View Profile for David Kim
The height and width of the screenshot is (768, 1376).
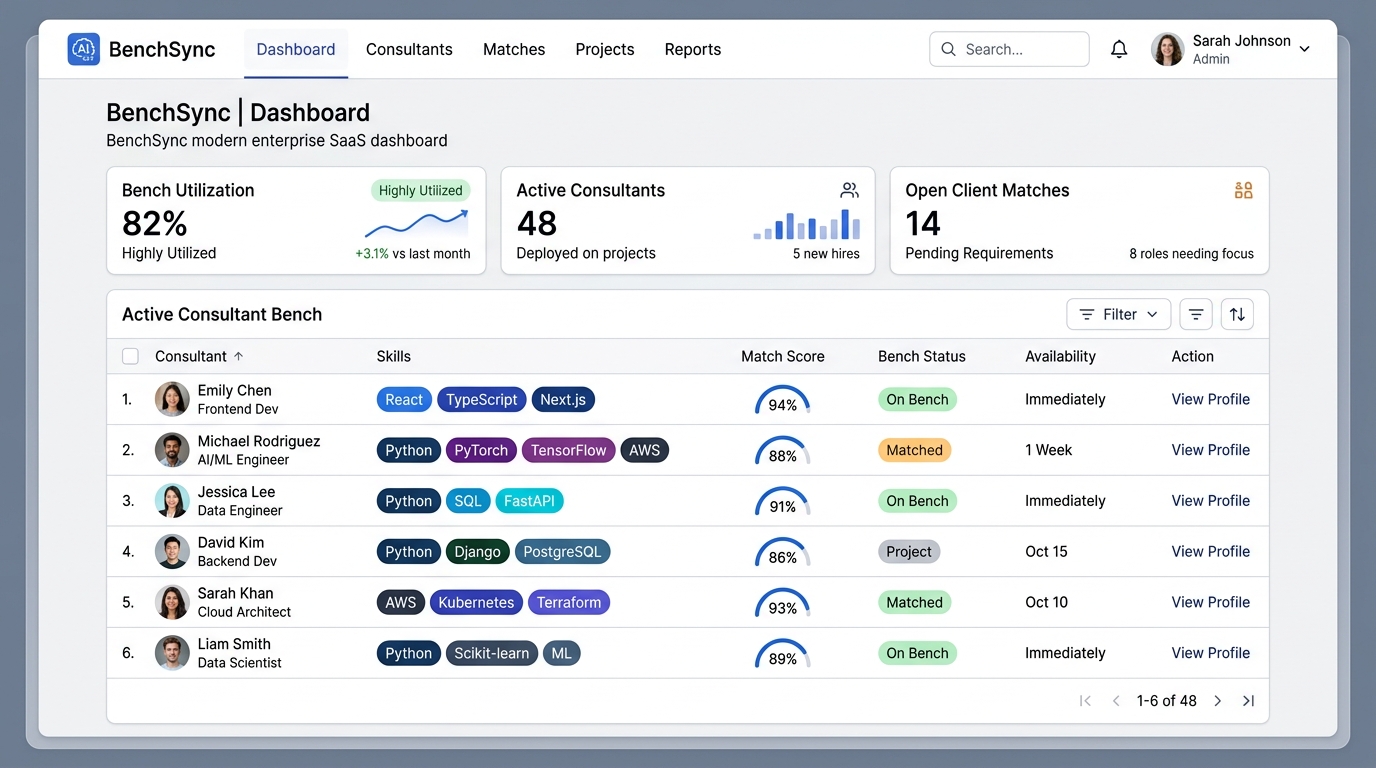click(1211, 551)
